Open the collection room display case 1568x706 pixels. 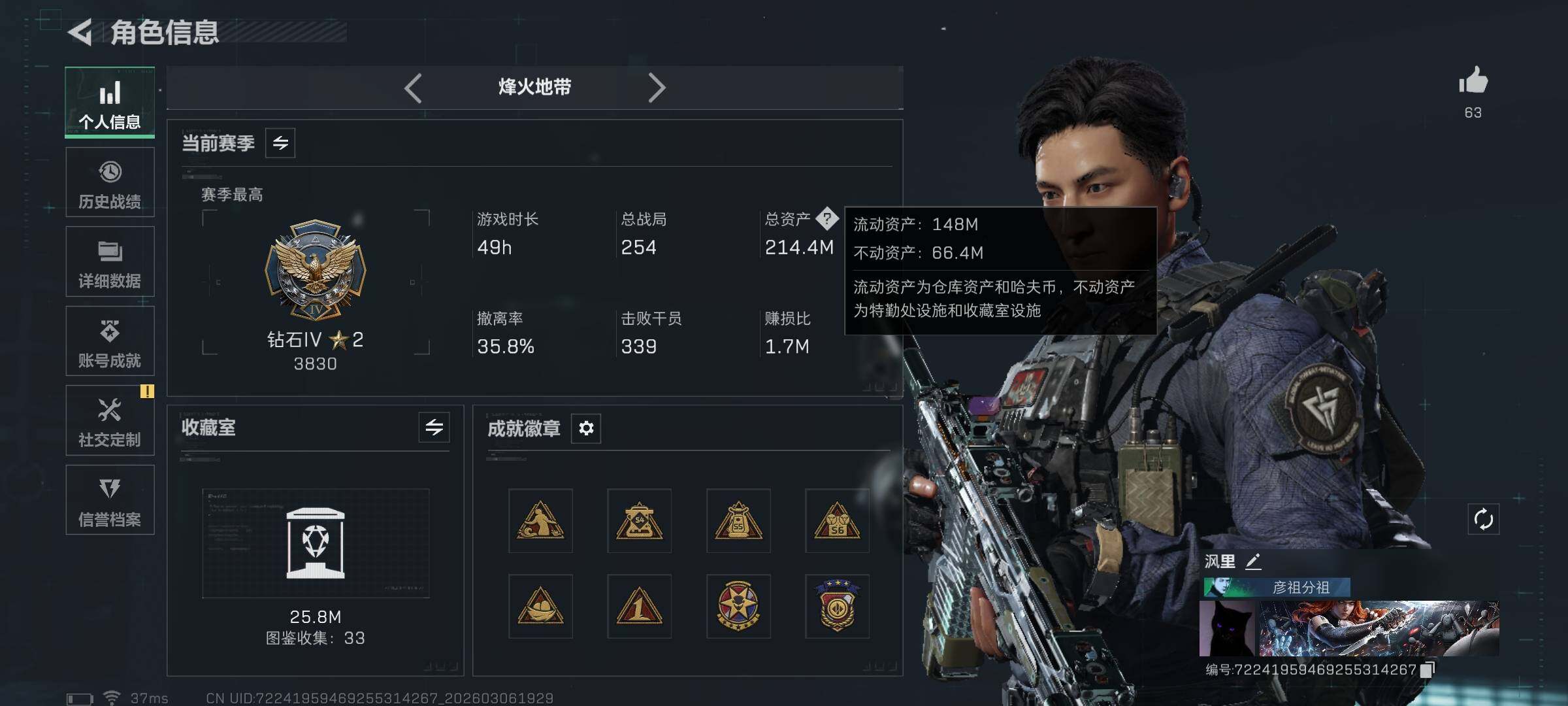coord(316,543)
